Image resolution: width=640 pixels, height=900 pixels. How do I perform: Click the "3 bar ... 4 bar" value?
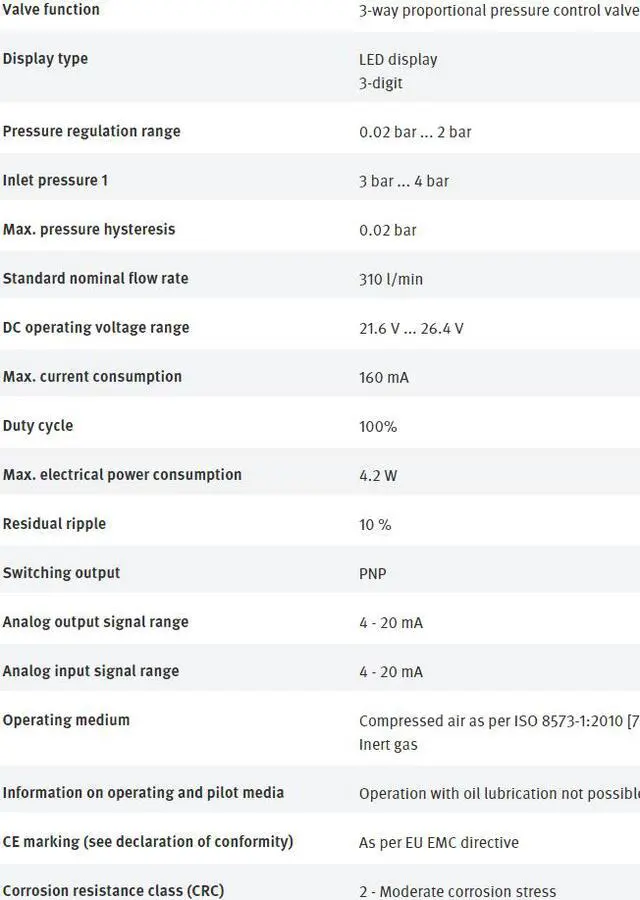point(404,181)
